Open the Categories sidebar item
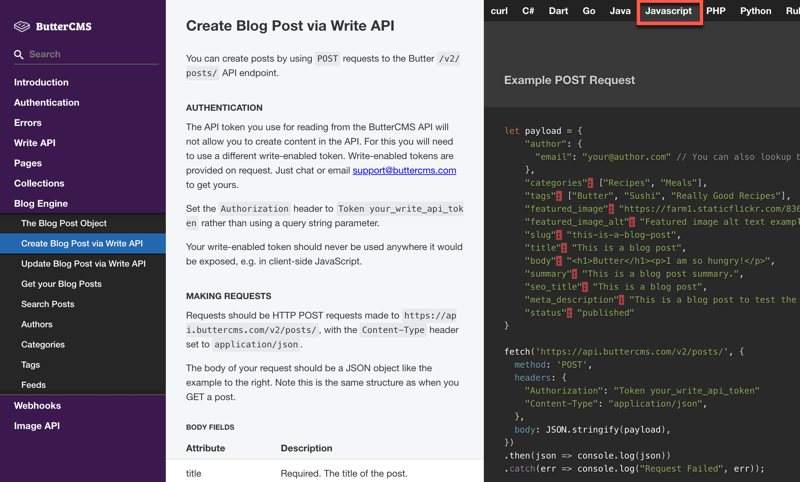Viewport: 800px width, 482px height. [43, 345]
